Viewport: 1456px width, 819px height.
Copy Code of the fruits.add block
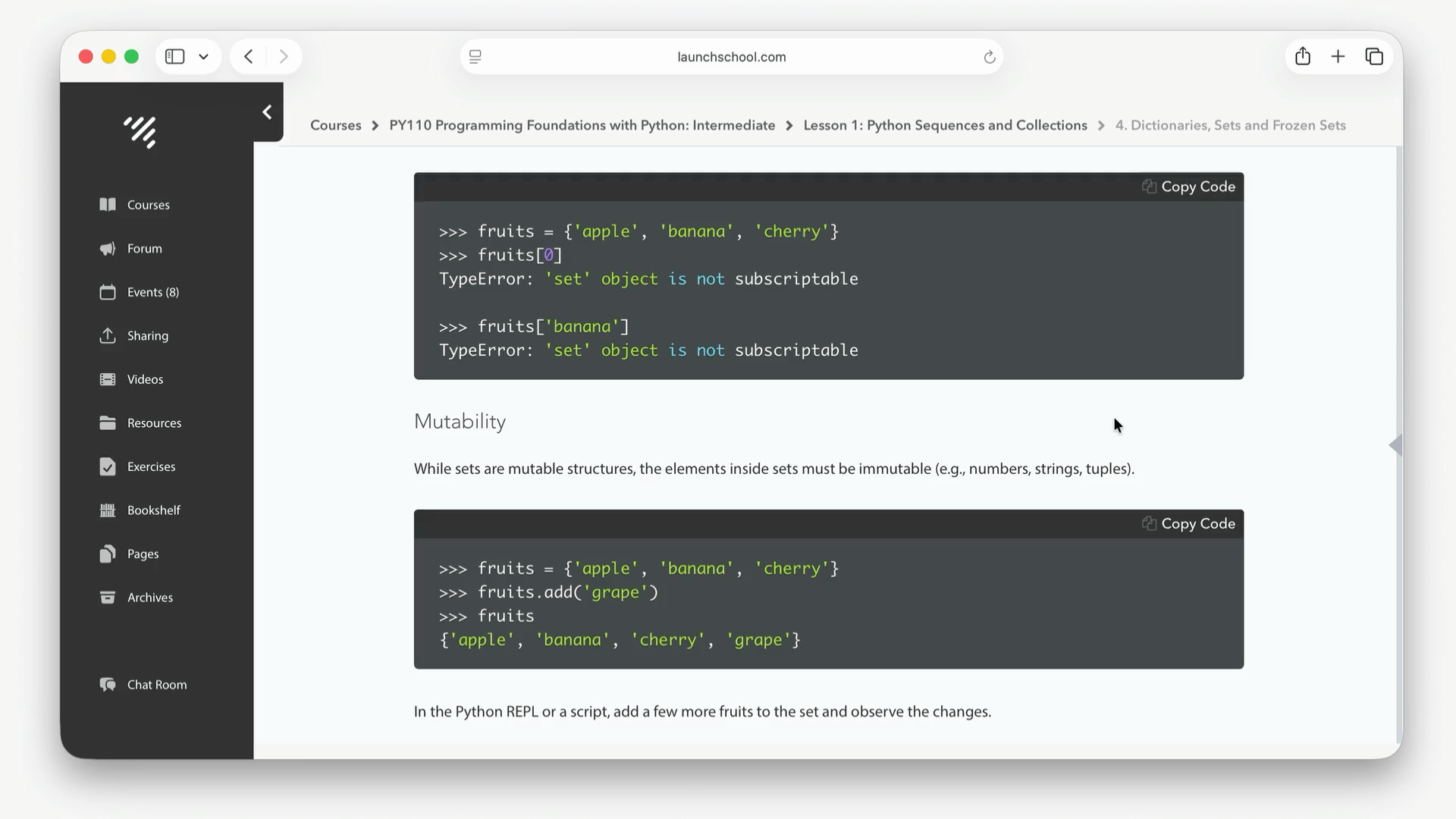click(x=1188, y=524)
